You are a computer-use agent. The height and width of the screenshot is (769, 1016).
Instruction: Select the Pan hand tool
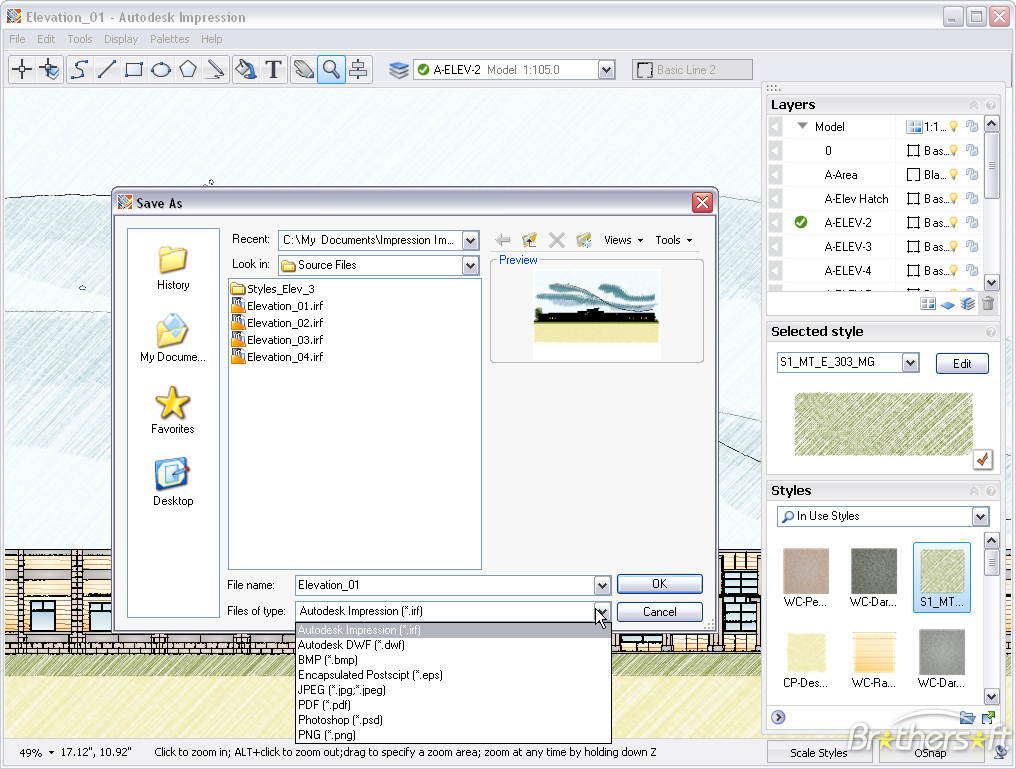(305, 69)
